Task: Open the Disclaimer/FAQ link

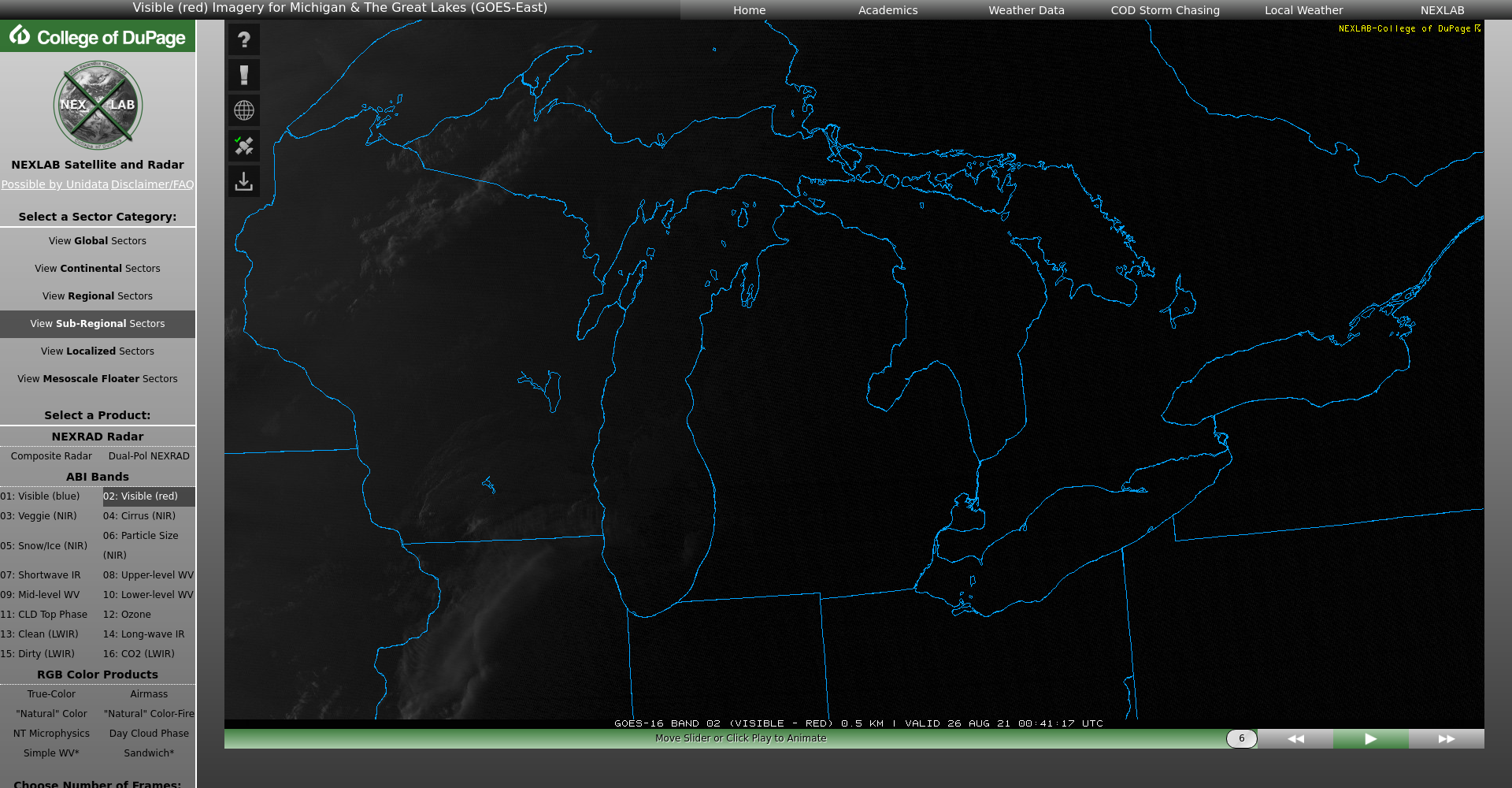Action: coord(152,184)
